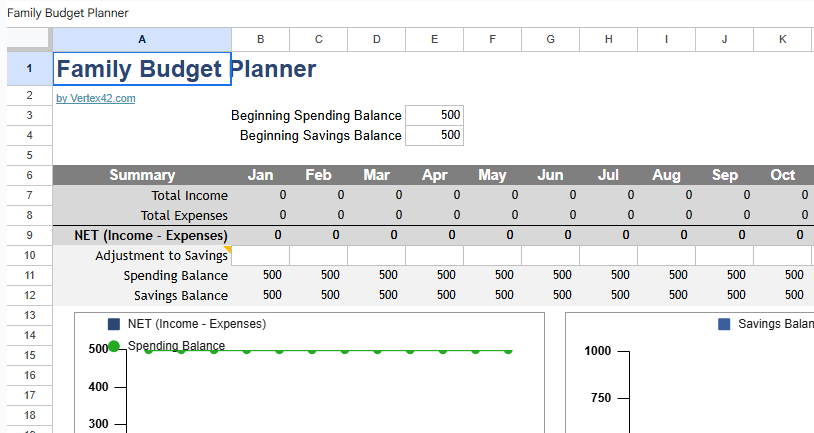Select row 10 header

click(29, 255)
